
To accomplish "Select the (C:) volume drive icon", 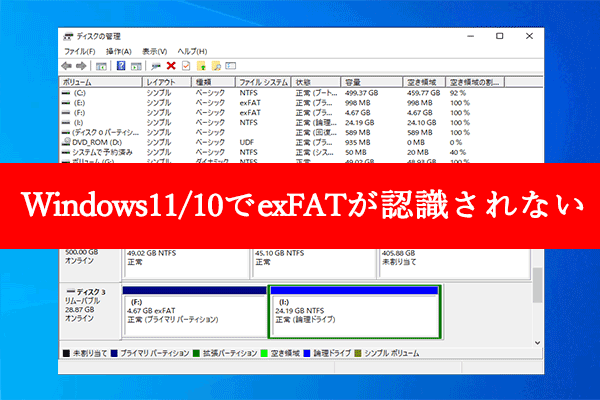I will click(x=66, y=93).
